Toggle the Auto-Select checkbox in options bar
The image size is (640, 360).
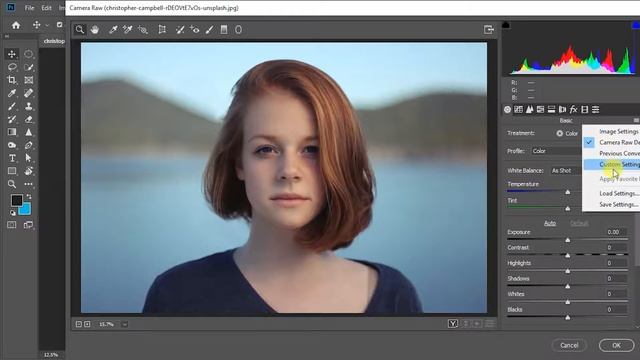(60, 25)
